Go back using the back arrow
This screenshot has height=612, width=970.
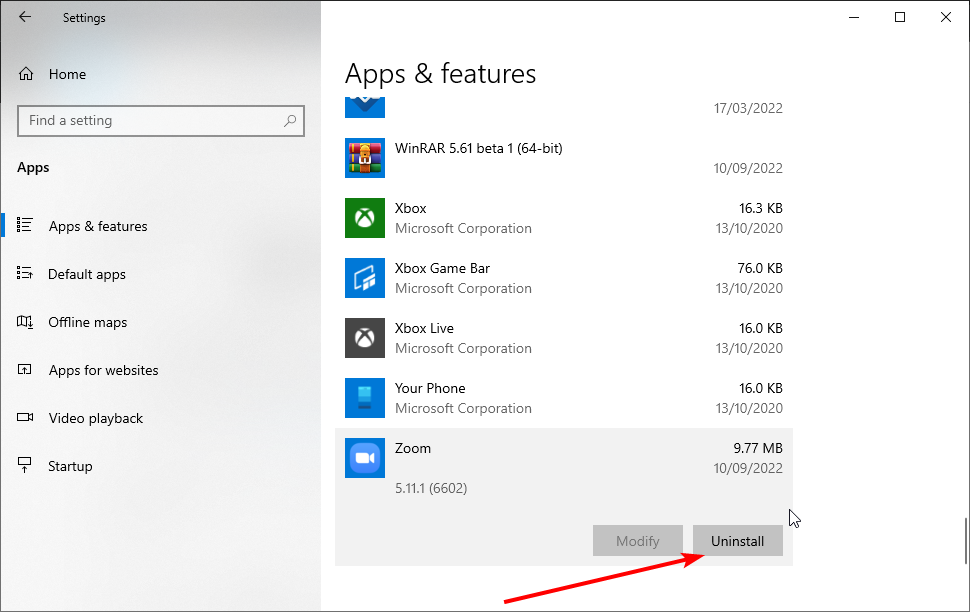(x=25, y=17)
